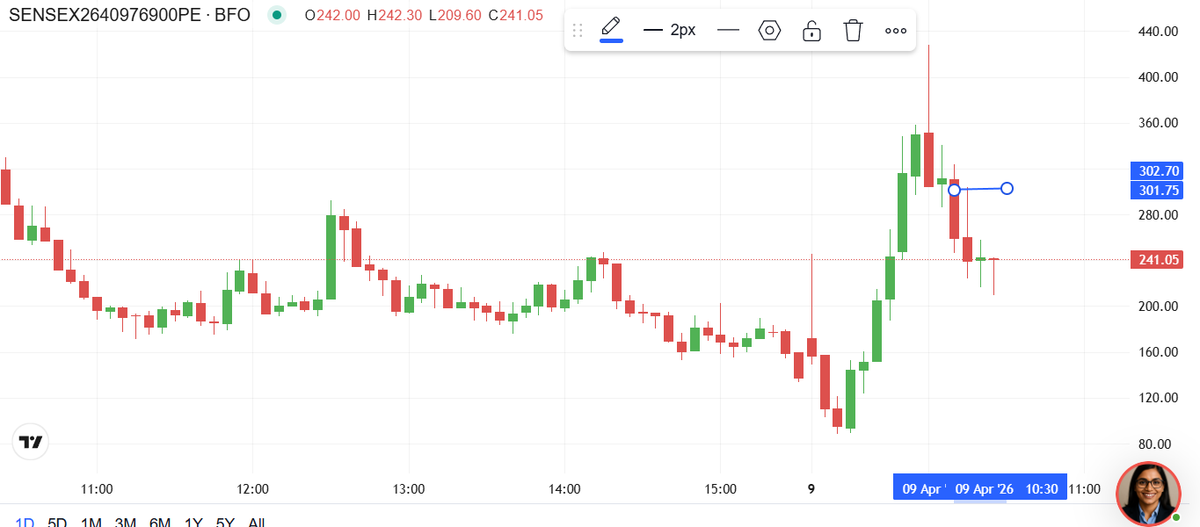Image resolution: width=1200 pixels, height=527 pixels.
Task: Click the 301.75 blue price label
Action: point(1156,190)
